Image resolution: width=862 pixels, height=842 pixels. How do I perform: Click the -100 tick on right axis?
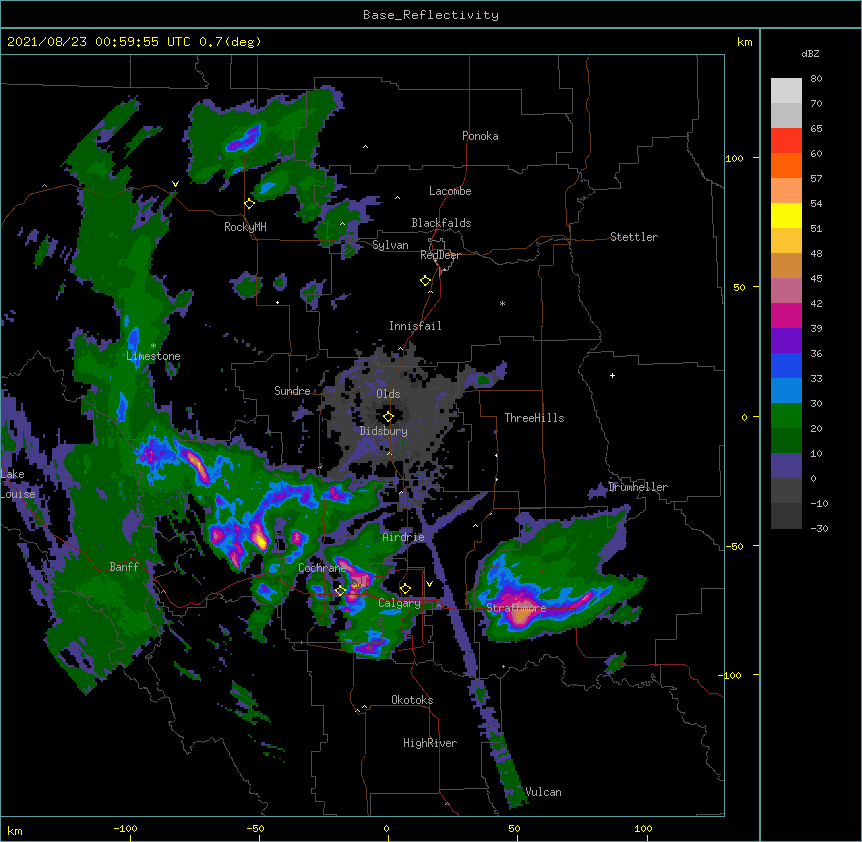pyautogui.click(x=731, y=675)
